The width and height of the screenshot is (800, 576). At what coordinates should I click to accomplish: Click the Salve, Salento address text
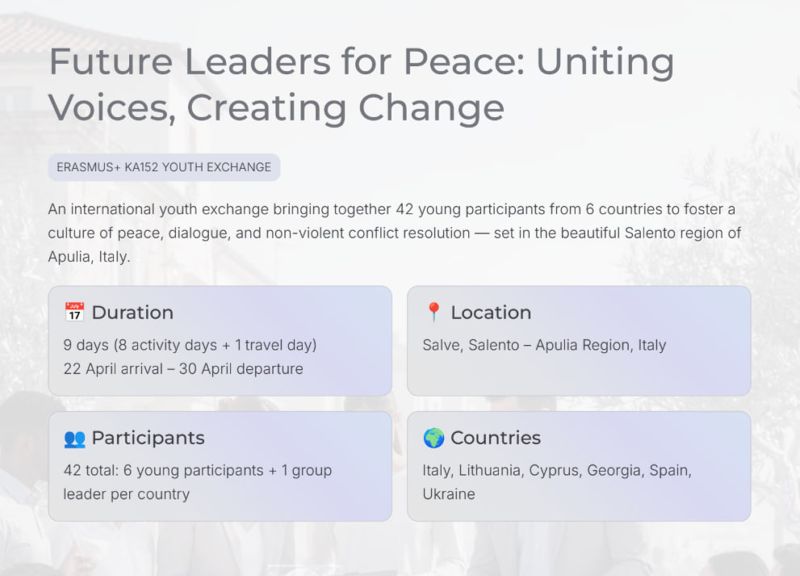click(x=544, y=345)
